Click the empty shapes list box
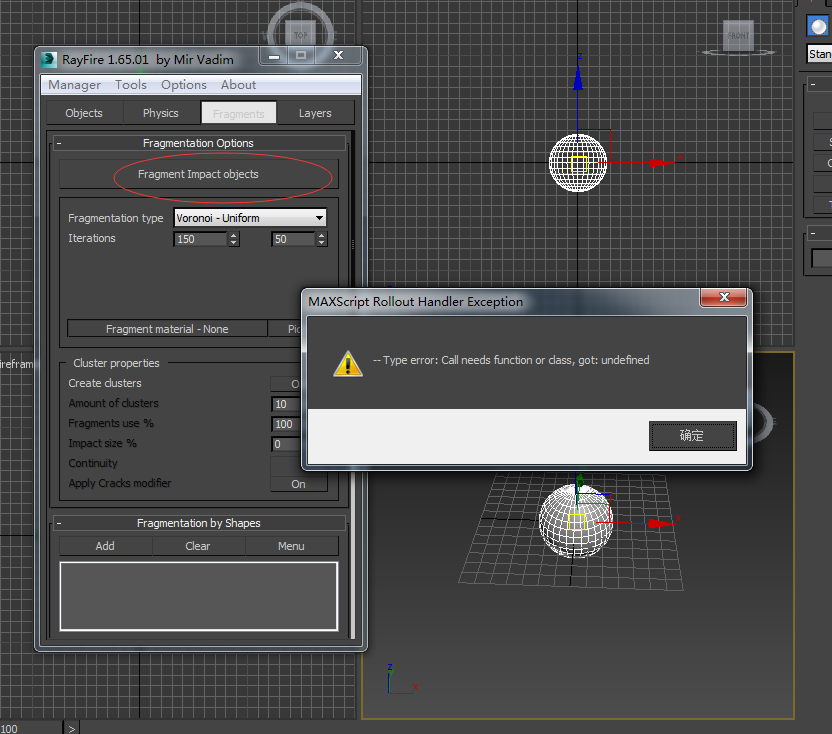832x734 pixels. (x=199, y=597)
